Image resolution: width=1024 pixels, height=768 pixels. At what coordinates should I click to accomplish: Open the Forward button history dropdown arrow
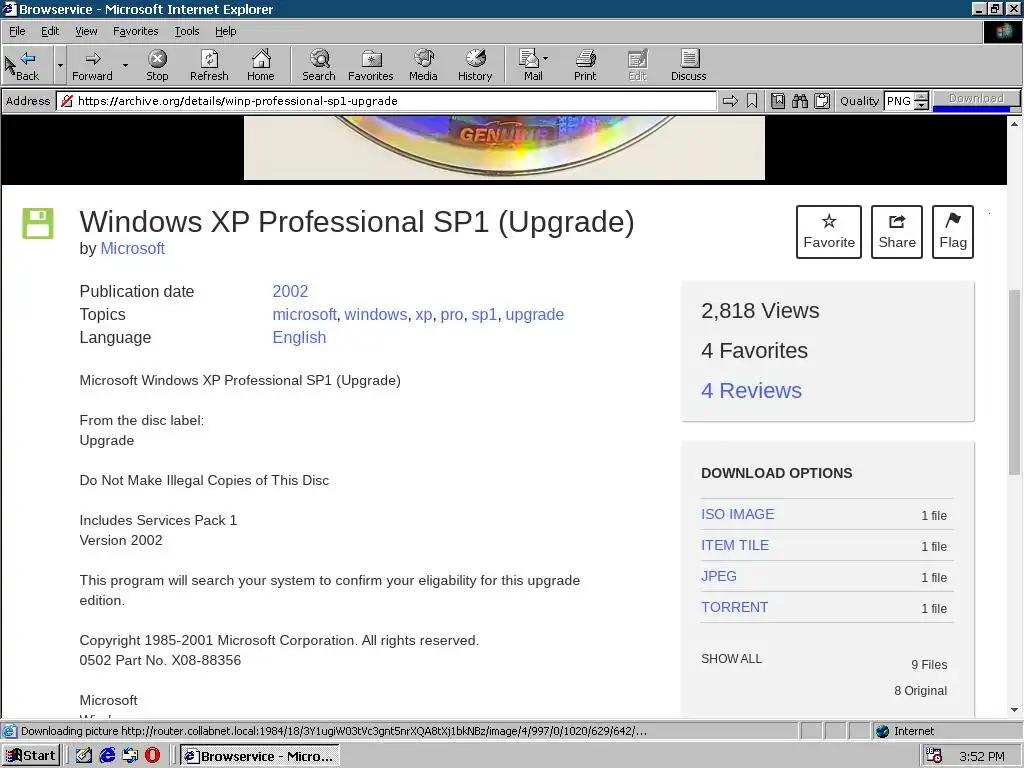(x=125, y=65)
